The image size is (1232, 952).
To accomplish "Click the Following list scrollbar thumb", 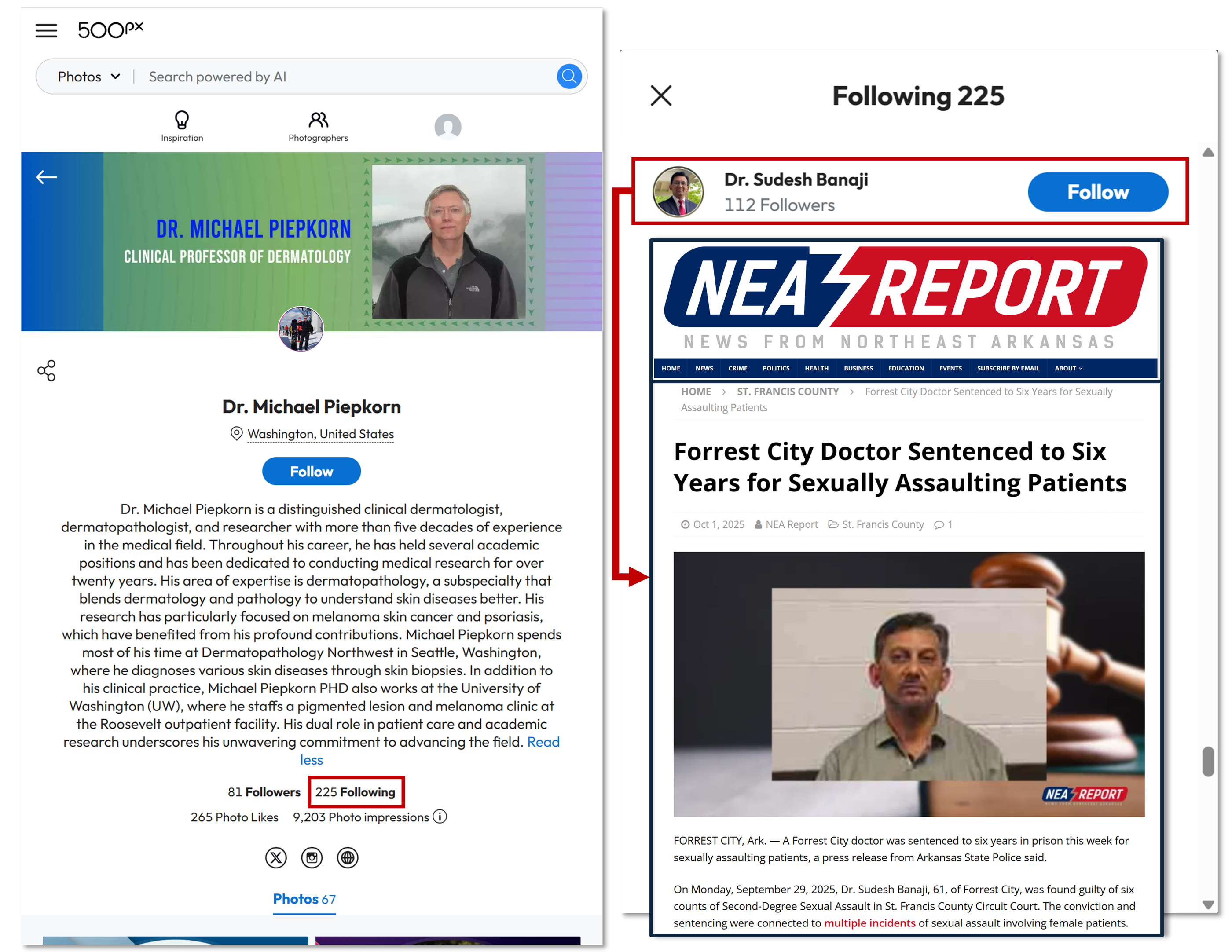I will click(1208, 762).
